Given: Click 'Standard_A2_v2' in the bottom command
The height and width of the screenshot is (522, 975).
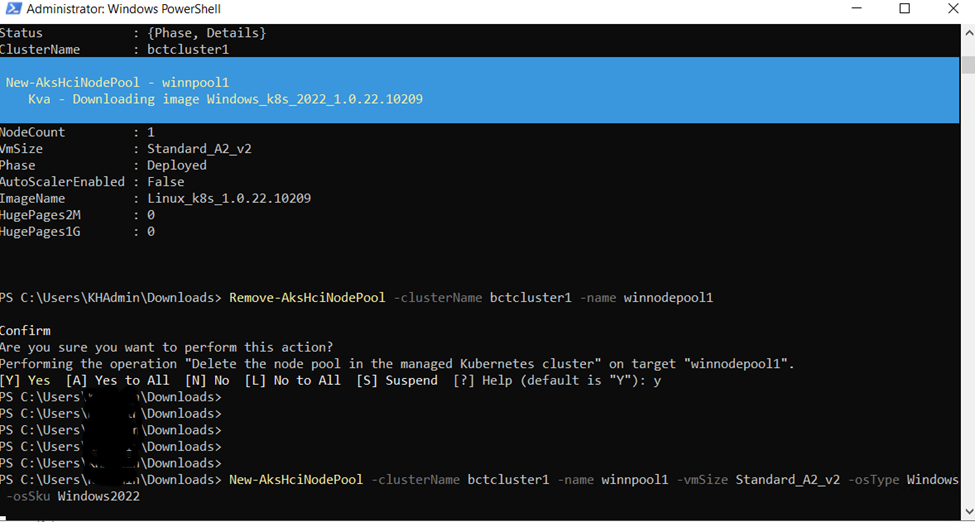Looking at the screenshot, I should pos(788,480).
